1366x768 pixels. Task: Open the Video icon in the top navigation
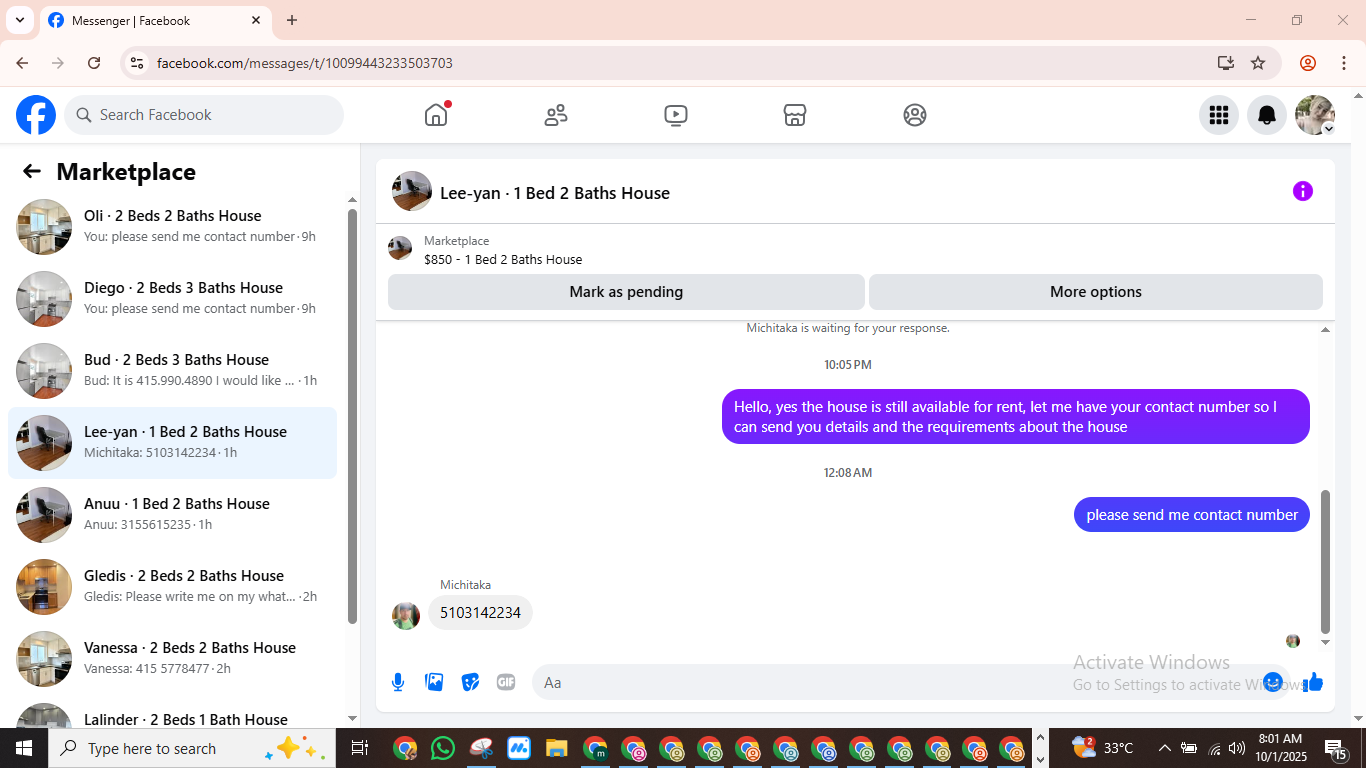676,115
